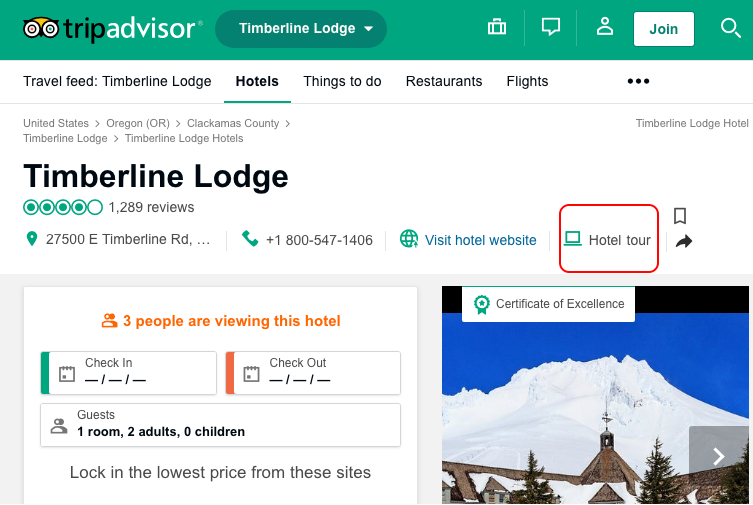Open the Trips suitcase icon
This screenshot has height=505, width=753.
click(497, 27)
